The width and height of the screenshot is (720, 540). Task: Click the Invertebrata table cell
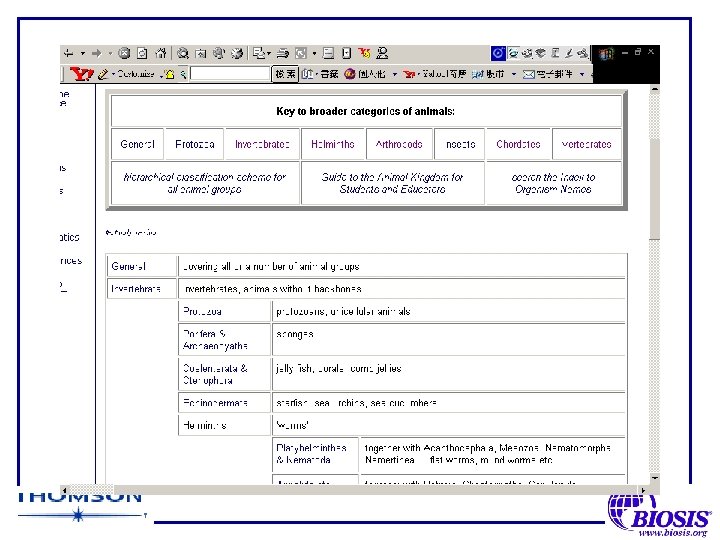[x=142, y=289]
